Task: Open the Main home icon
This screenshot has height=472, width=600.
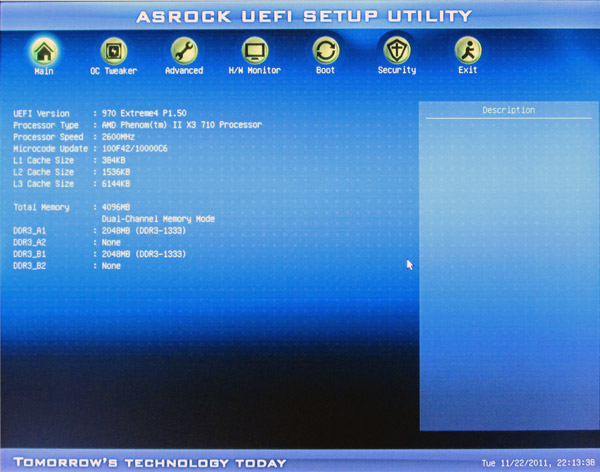Action: (x=44, y=51)
